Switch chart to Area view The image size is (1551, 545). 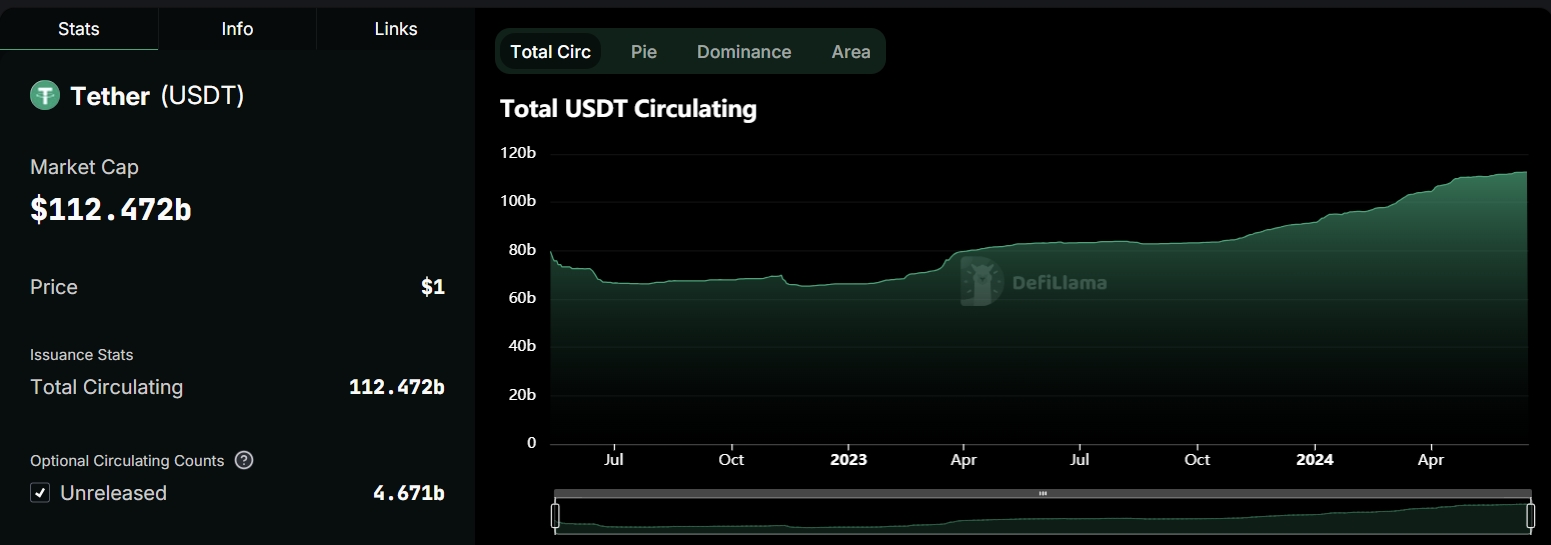[851, 52]
